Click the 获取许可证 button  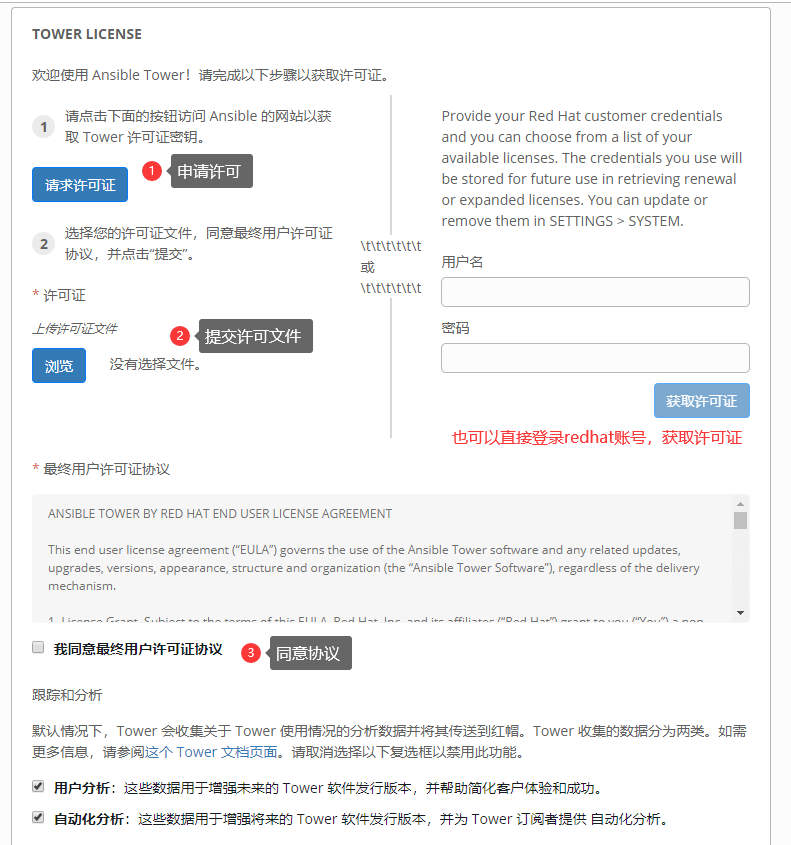[x=702, y=400]
